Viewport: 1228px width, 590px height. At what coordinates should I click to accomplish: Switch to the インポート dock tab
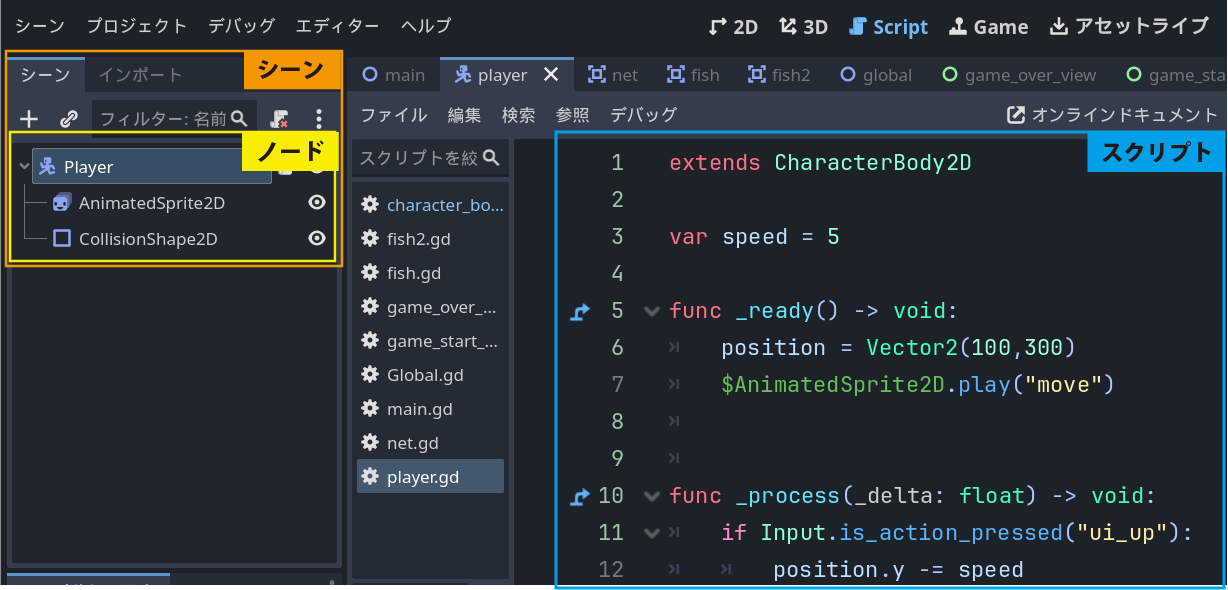[140, 75]
